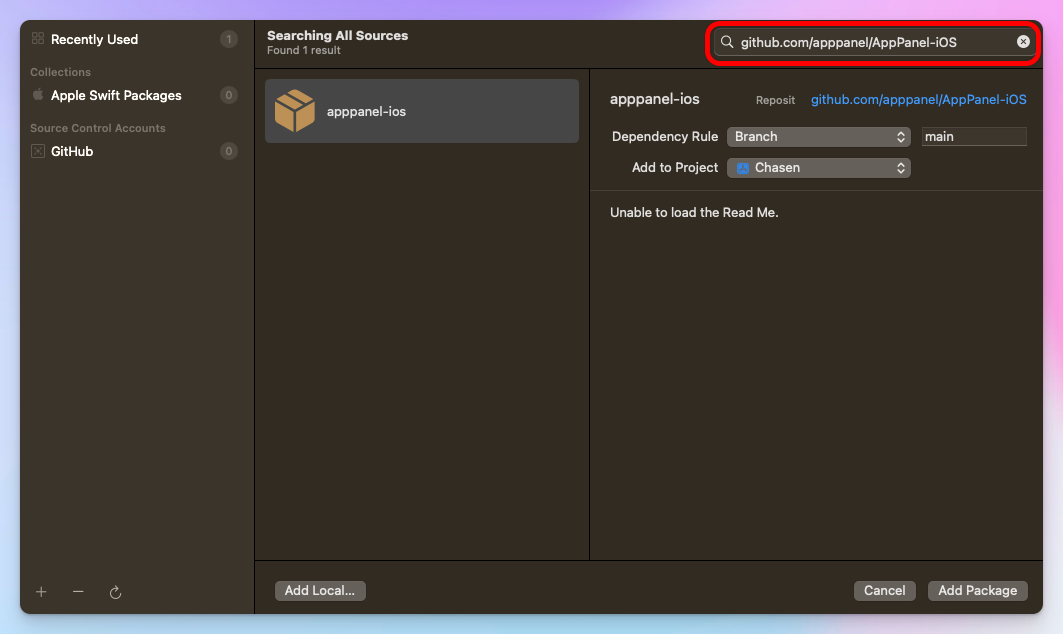Click the apppanel-ios detail title
The height and width of the screenshot is (634, 1063).
click(x=654, y=99)
